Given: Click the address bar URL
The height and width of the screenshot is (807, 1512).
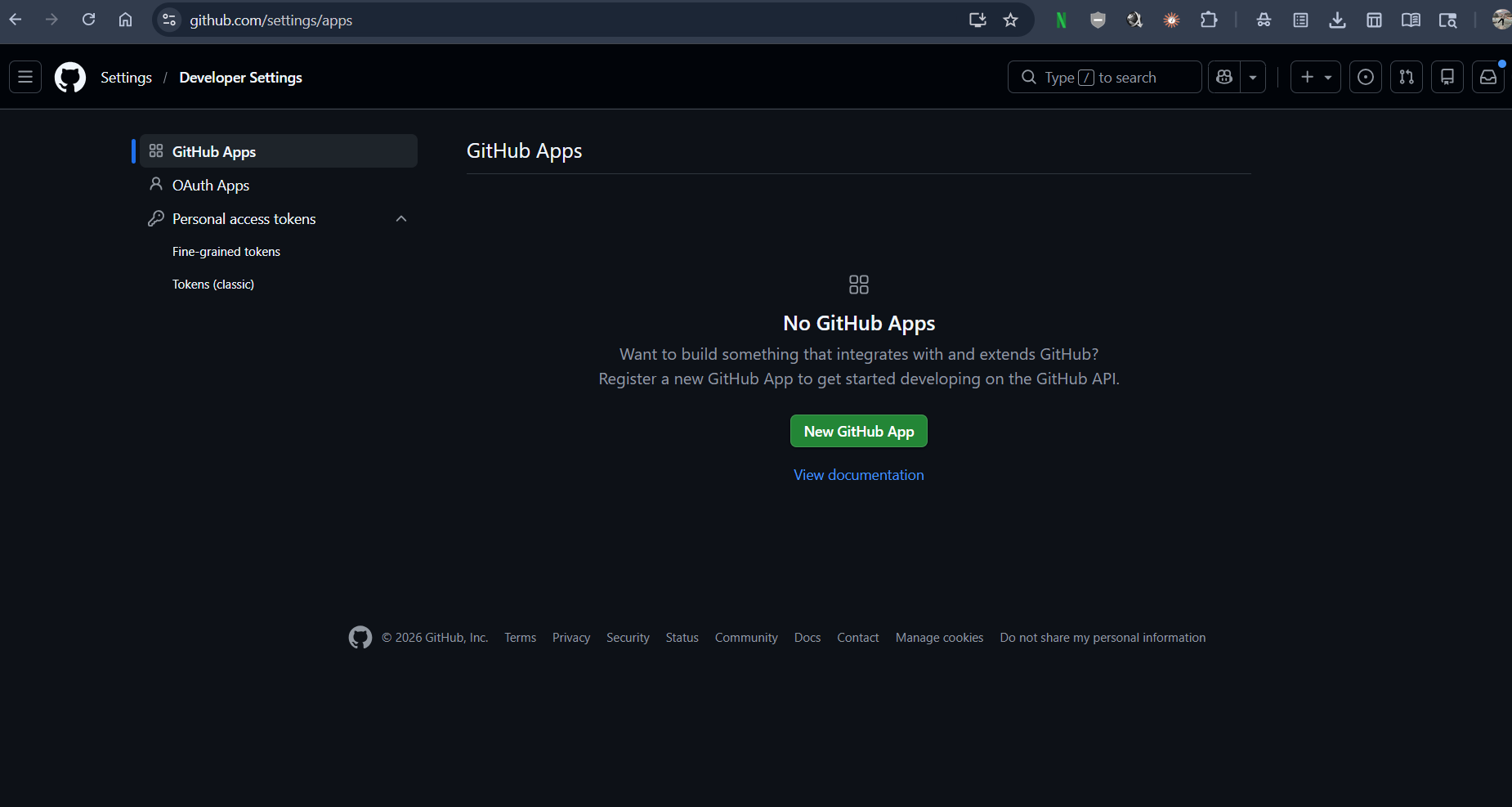Looking at the screenshot, I should [271, 20].
